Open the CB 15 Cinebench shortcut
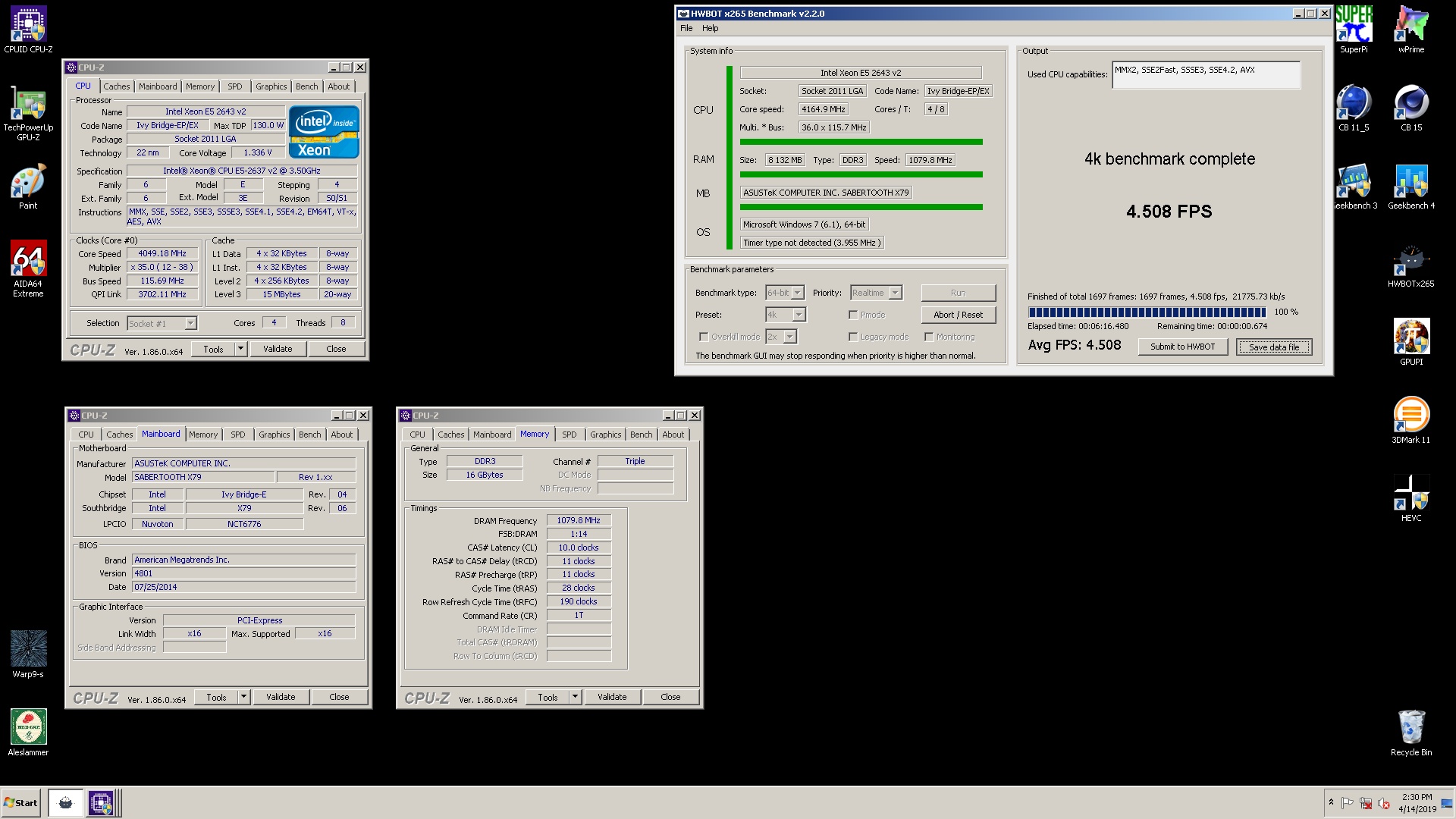Screen dimensions: 1456x819 [x=1411, y=108]
